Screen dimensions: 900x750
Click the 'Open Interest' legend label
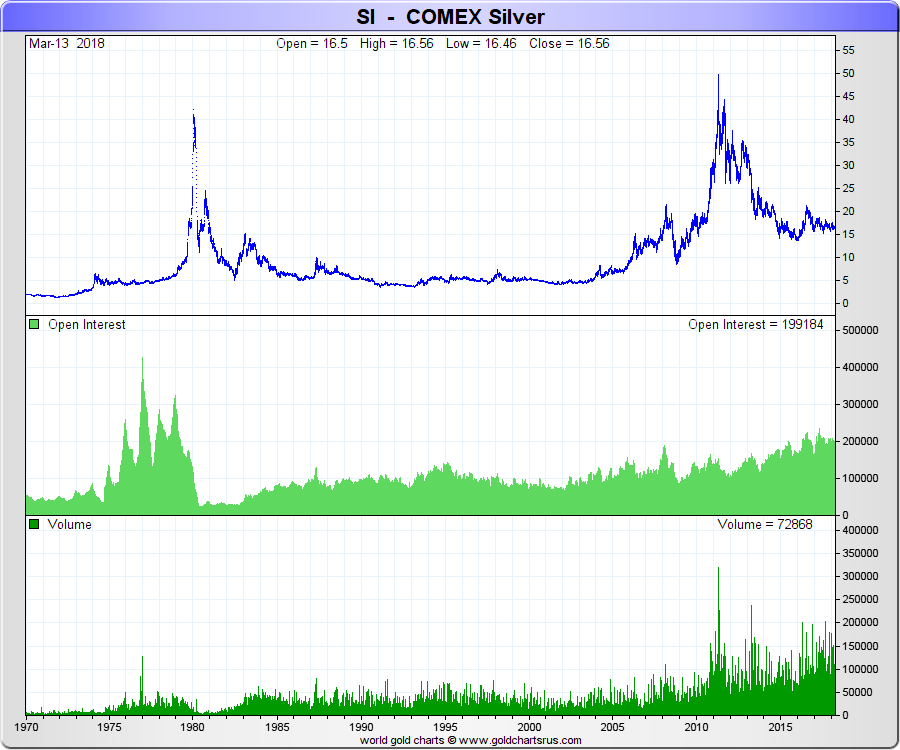coord(87,325)
